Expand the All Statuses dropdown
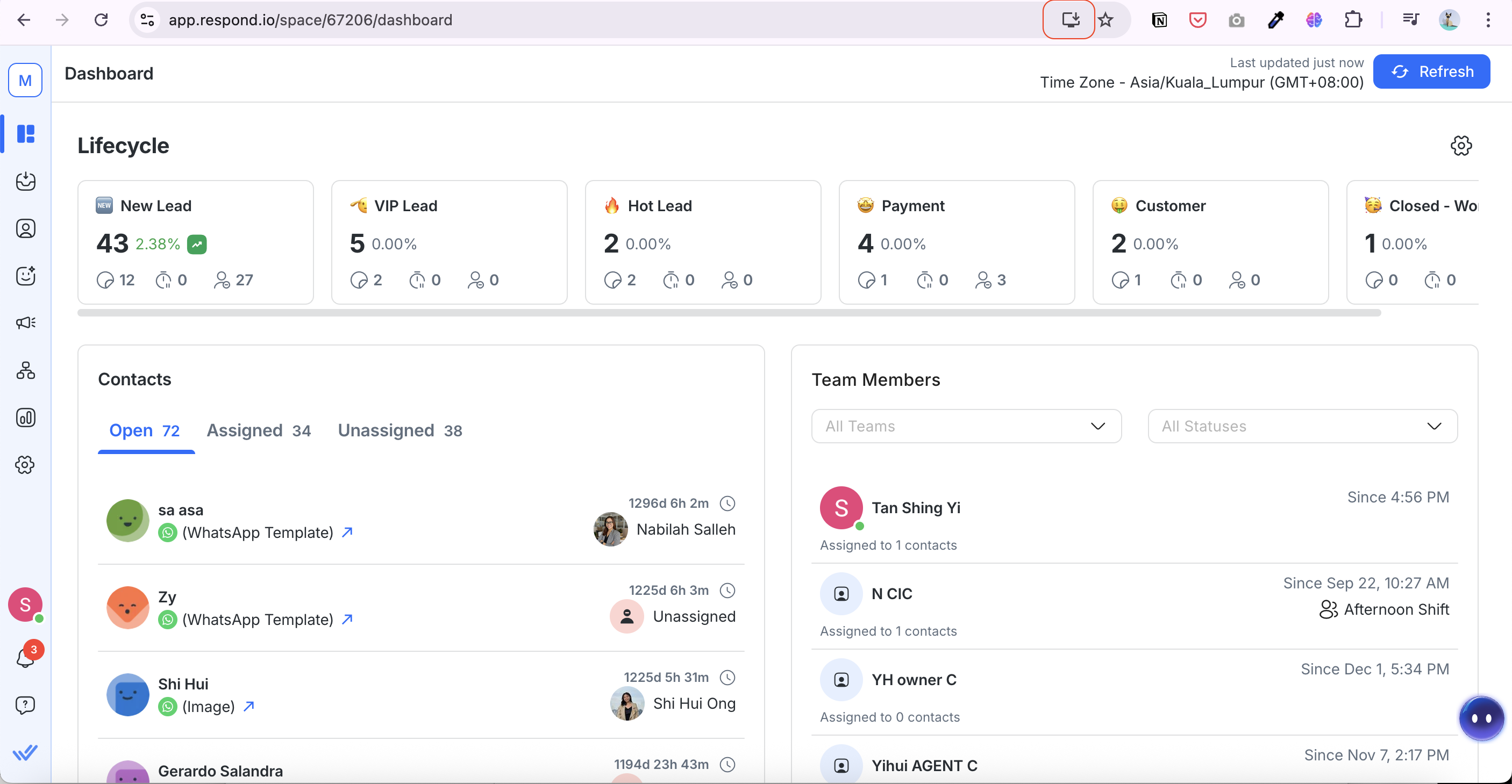 tap(1302, 426)
